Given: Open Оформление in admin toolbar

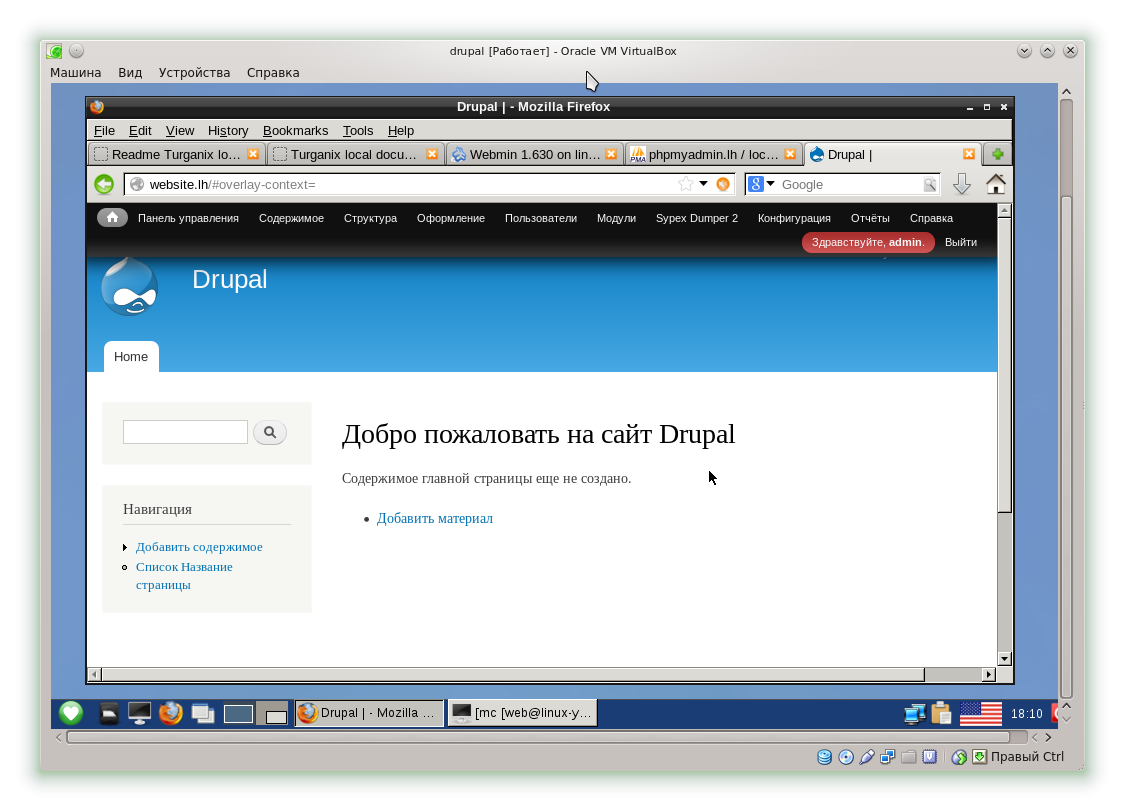Looking at the screenshot, I should click(x=451, y=218).
